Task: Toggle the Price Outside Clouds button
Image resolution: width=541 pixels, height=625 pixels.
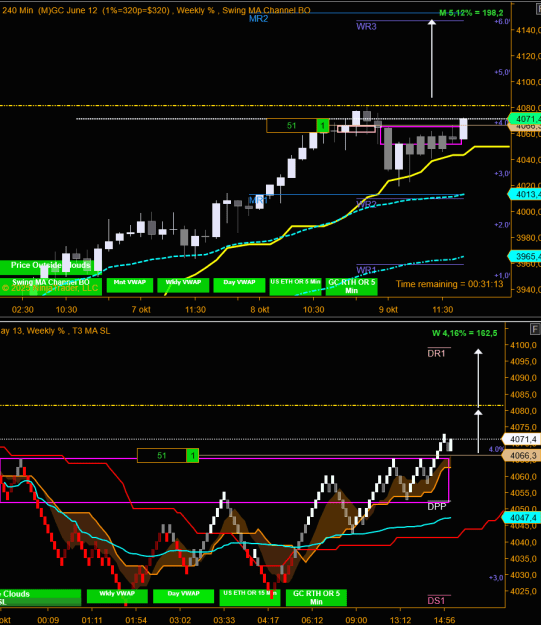Action: tap(51, 267)
